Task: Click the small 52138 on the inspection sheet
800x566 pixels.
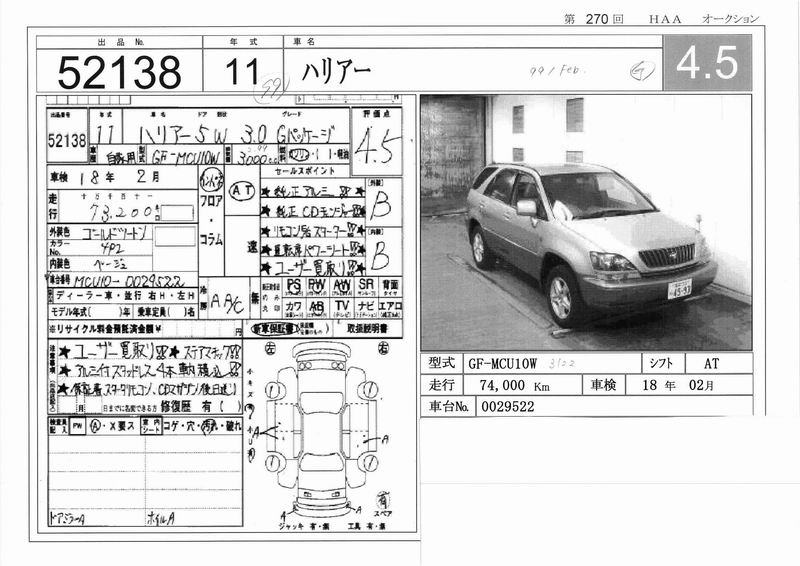Action: 67,141
